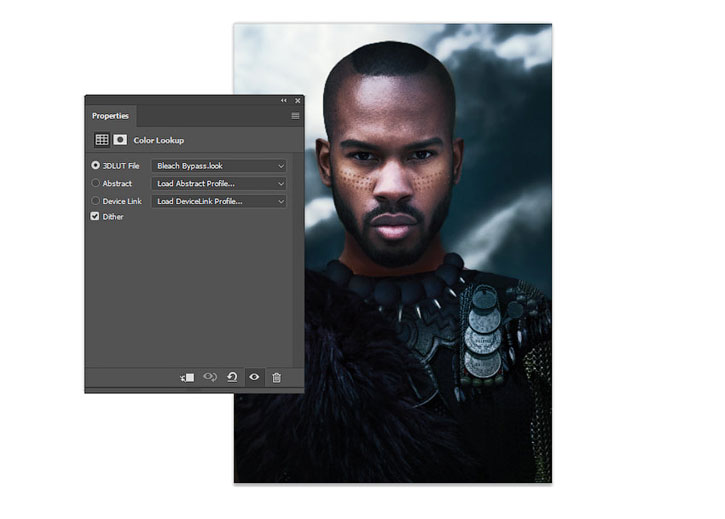725x519 pixels.
Task: Close the Properties panel
Action: [x=298, y=100]
